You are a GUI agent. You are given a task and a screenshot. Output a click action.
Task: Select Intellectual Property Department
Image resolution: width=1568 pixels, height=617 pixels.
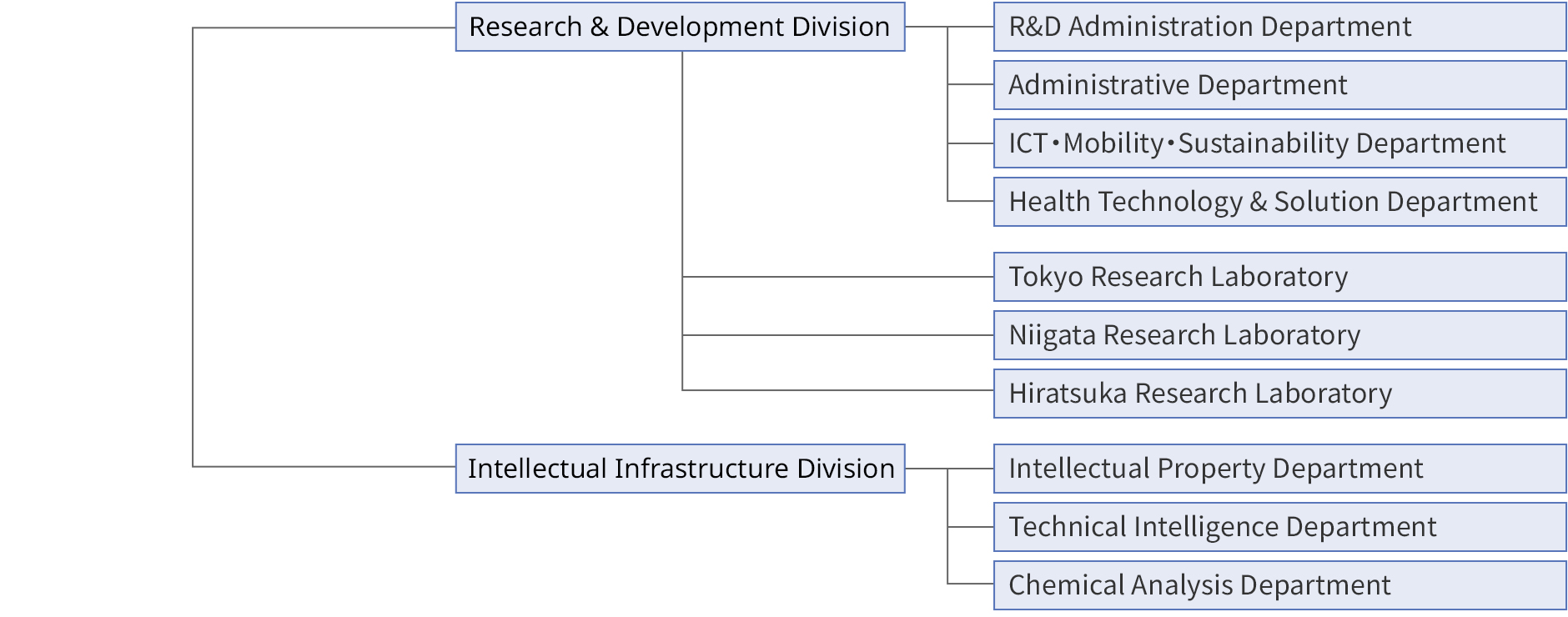pos(1279,469)
